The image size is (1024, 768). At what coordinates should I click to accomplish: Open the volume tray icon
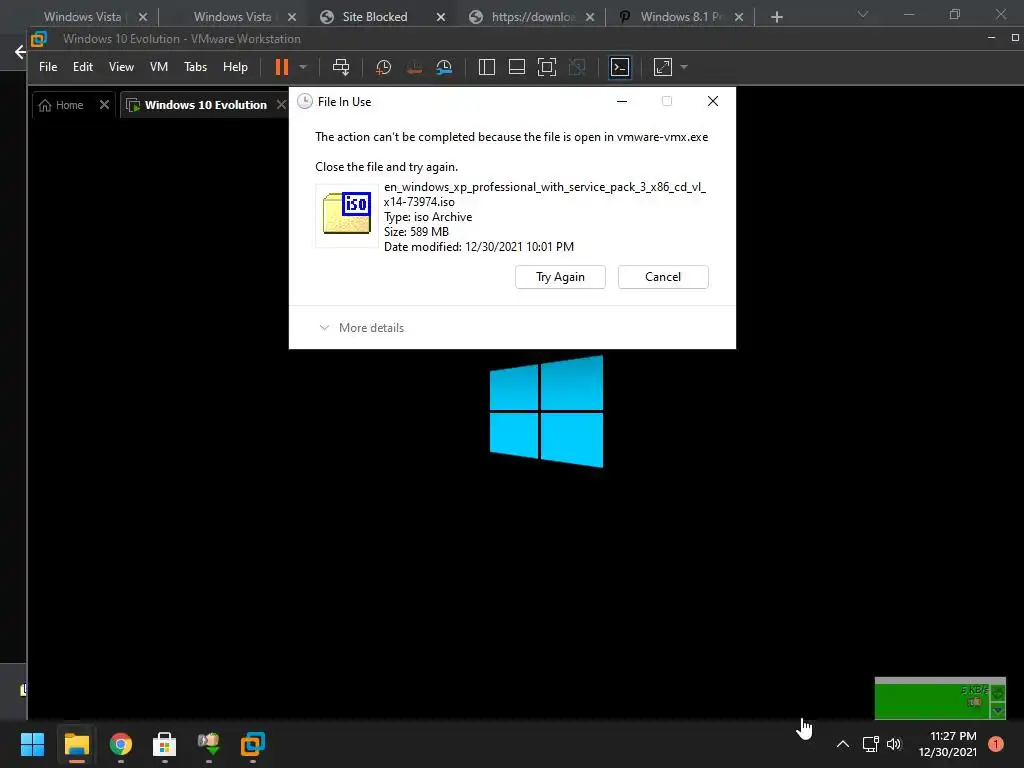(894, 744)
